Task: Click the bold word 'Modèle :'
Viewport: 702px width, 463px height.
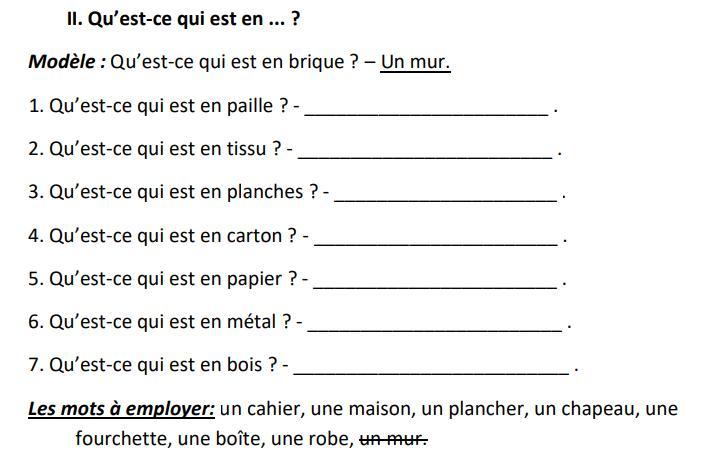Action: [x=67, y=62]
